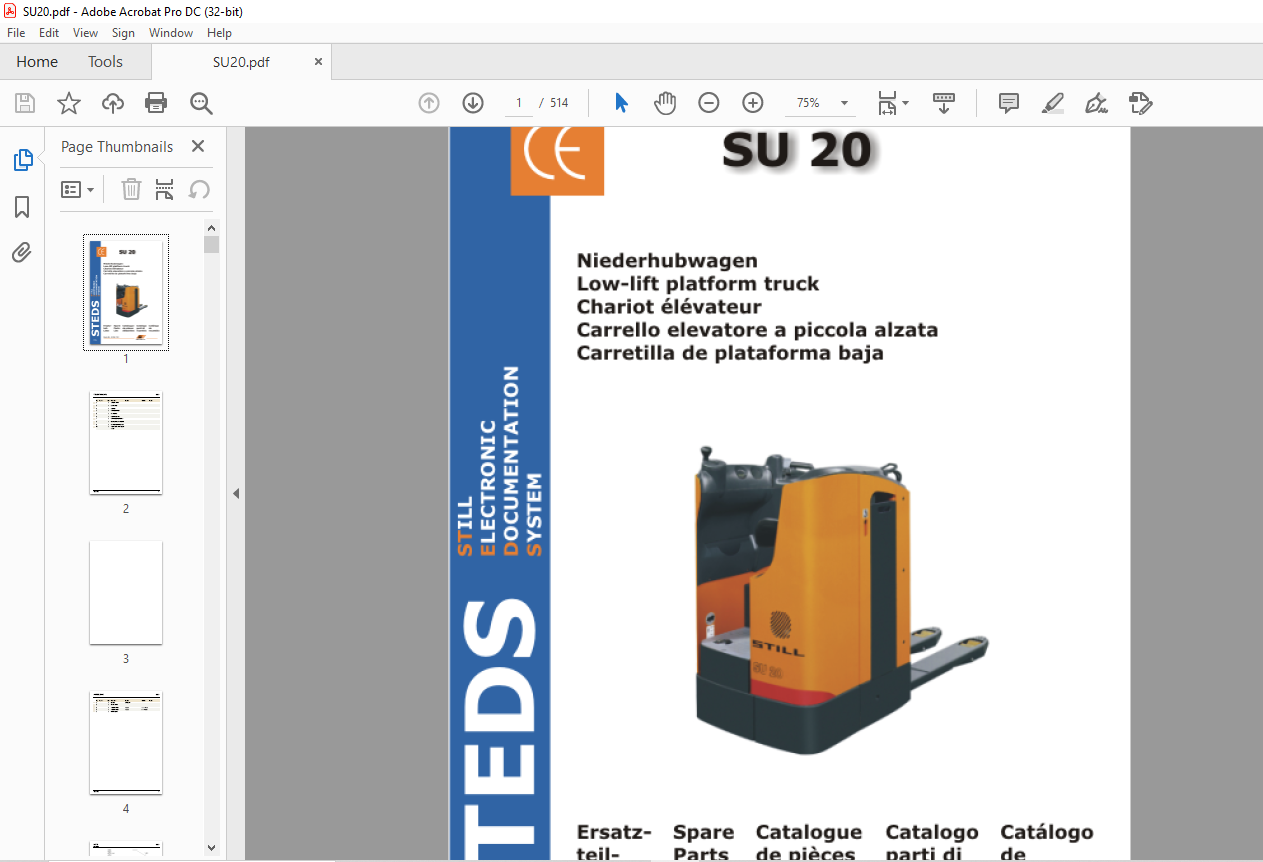The image size is (1263, 862).
Task: Close the Page Thumbnails panel
Action: tap(198, 146)
